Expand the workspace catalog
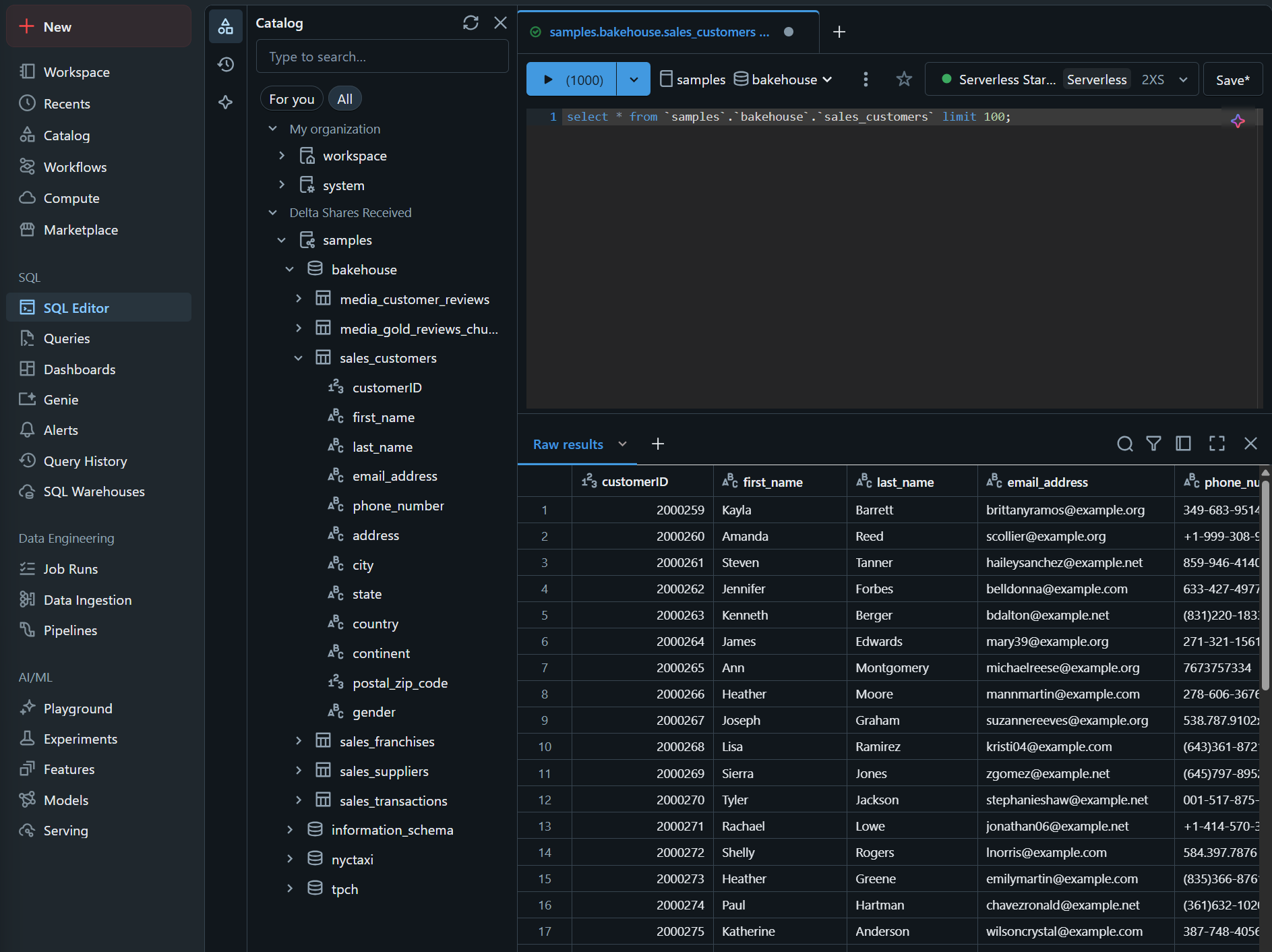1272x952 pixels. pyautogui.click(x=282, y=156)
